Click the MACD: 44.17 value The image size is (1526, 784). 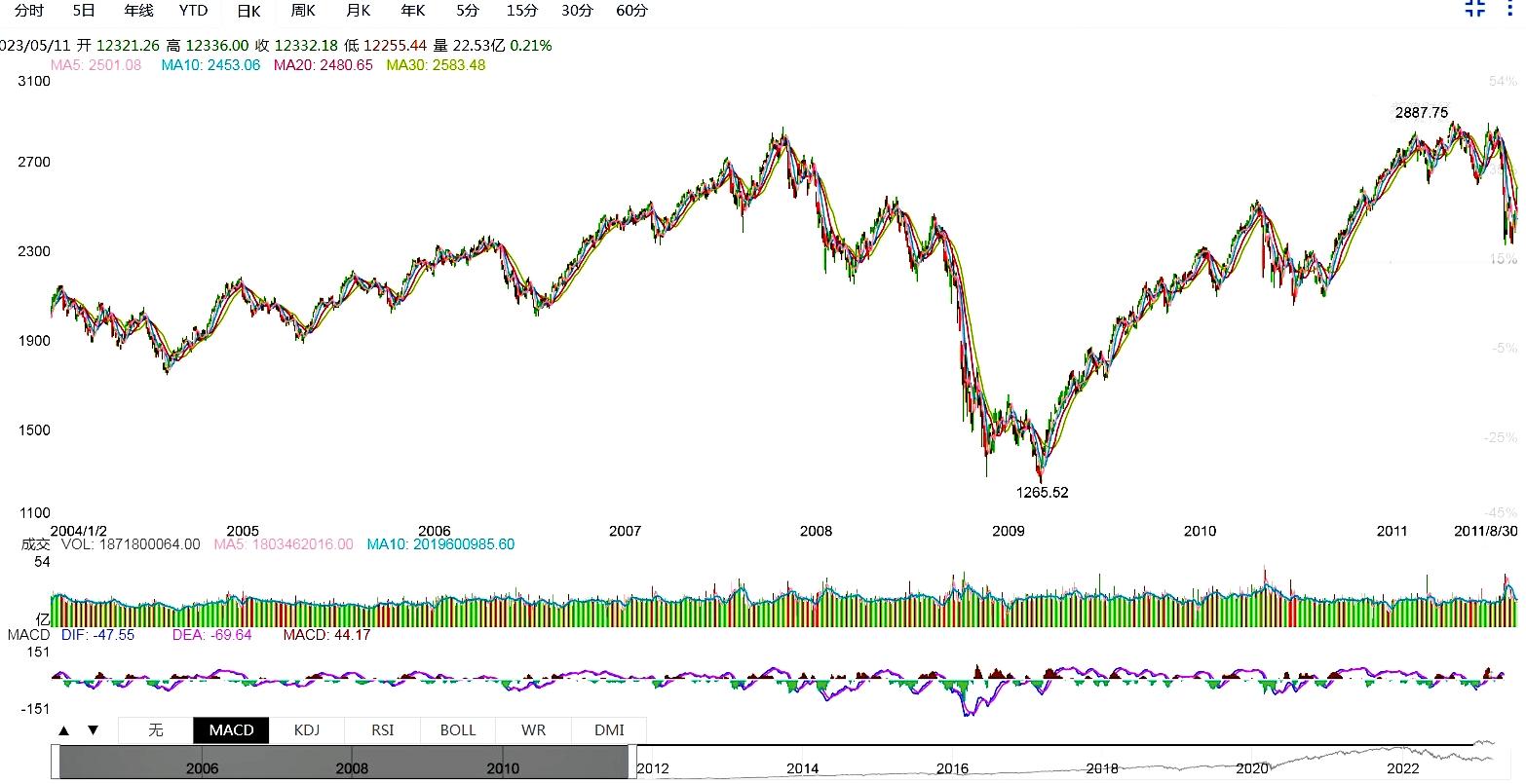[x=326, y=635]
